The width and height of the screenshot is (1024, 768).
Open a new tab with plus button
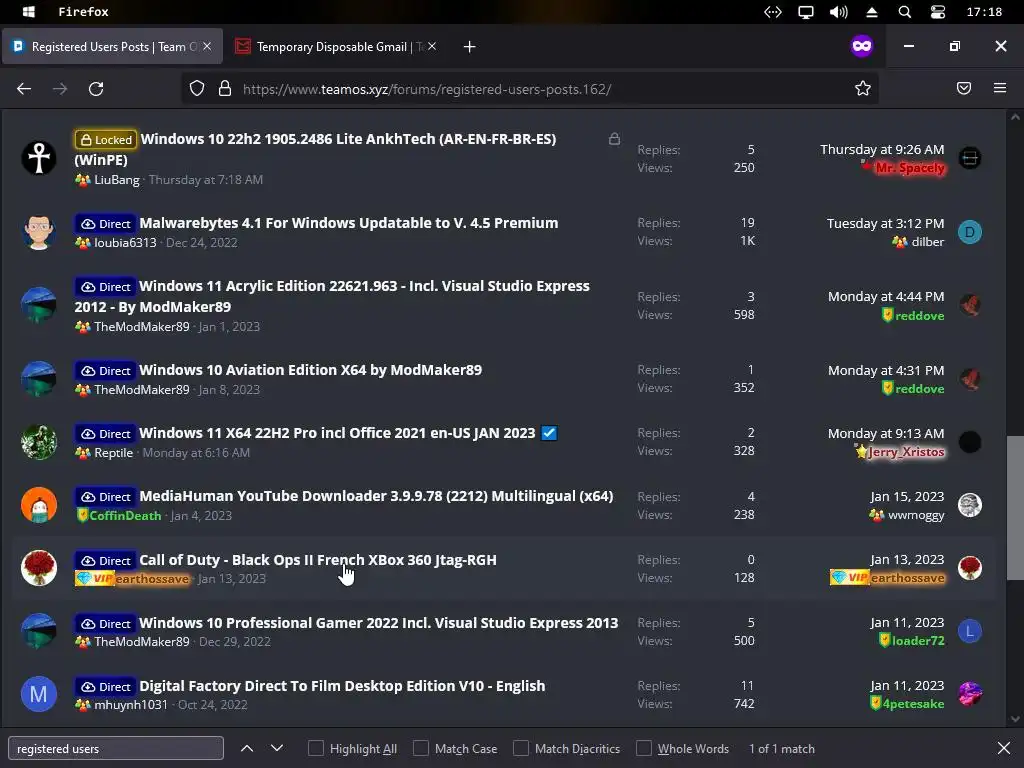[470, 47]
